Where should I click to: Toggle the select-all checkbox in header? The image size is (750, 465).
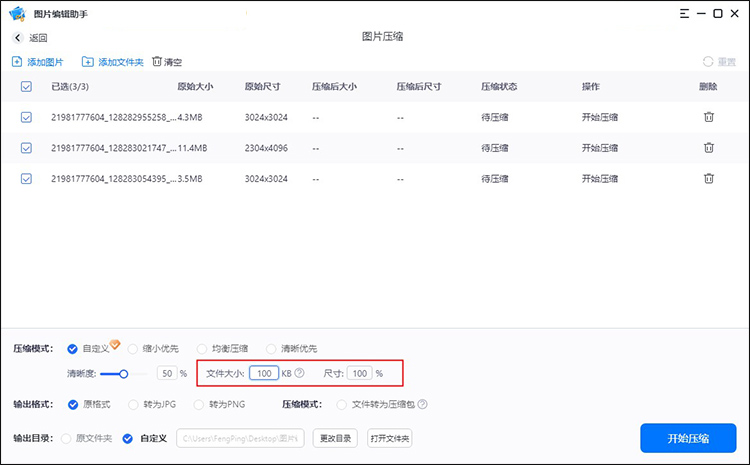[x=26, y=87]
